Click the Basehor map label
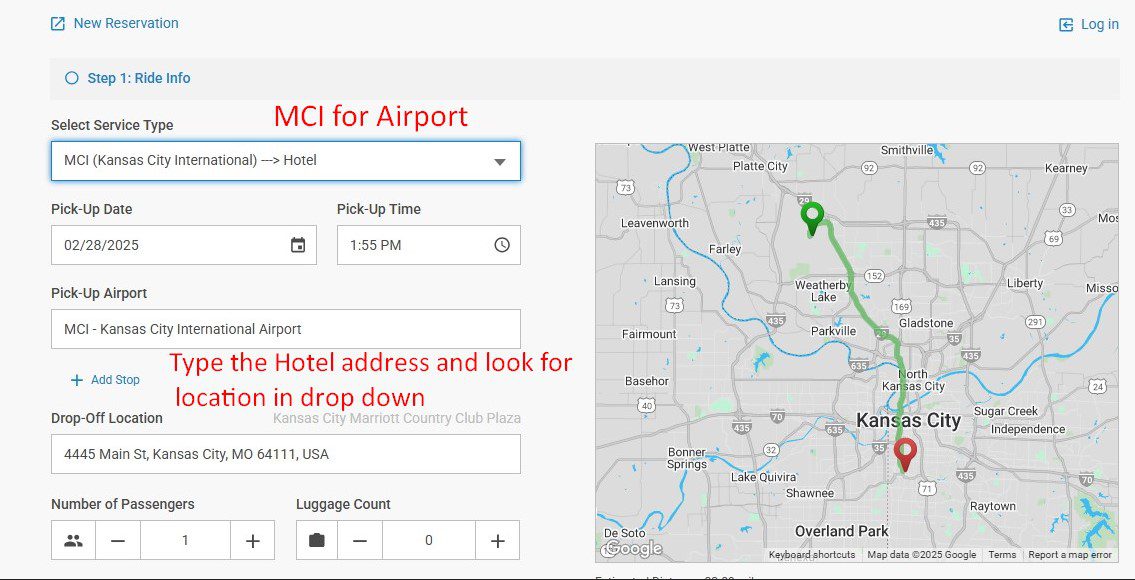This screenshot has width=1135, height=580. click(x=647, y=381)
